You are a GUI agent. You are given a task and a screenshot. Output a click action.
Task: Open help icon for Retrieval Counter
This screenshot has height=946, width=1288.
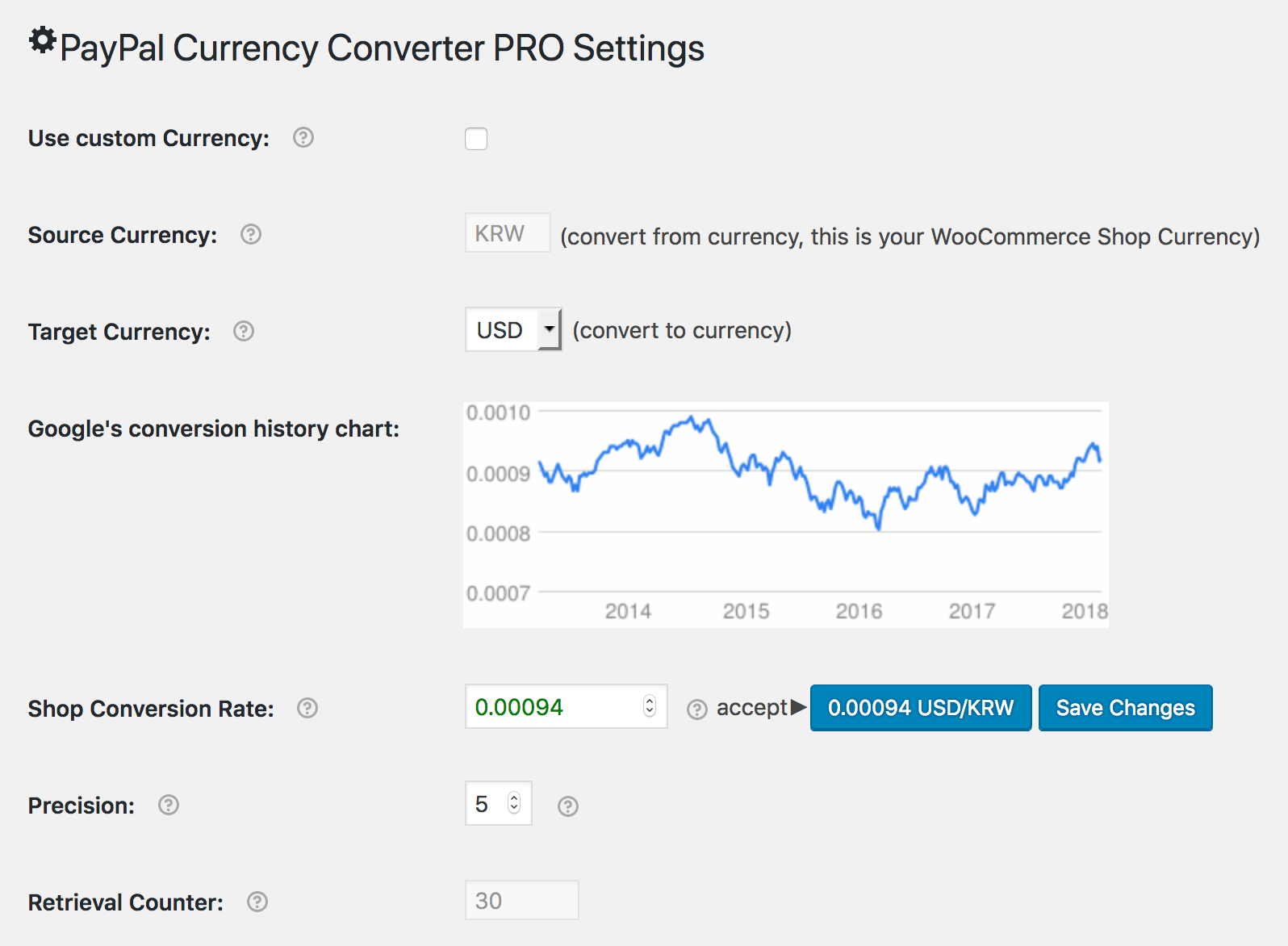coord(257,902)
